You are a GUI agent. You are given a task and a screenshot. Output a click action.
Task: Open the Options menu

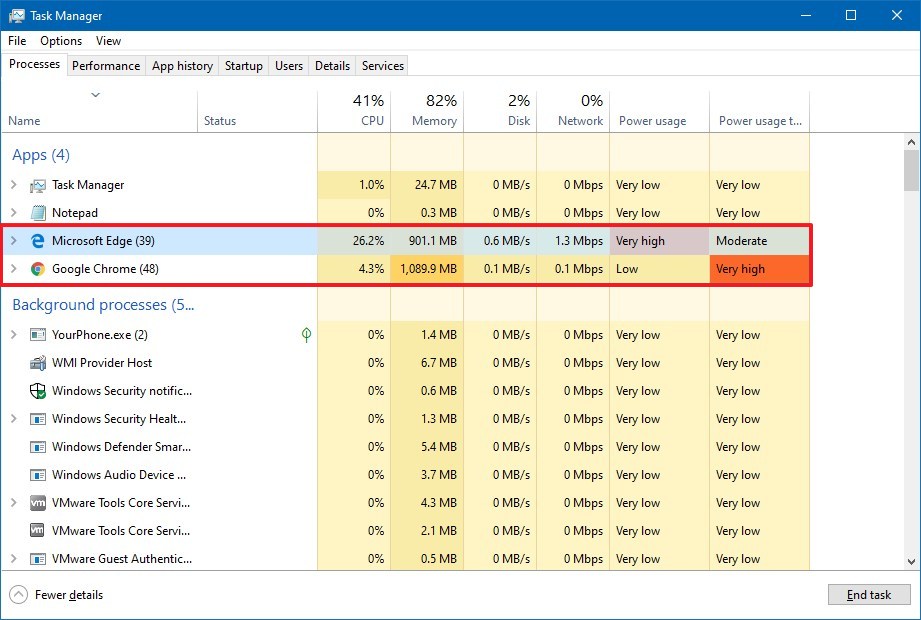coord(61,41)
